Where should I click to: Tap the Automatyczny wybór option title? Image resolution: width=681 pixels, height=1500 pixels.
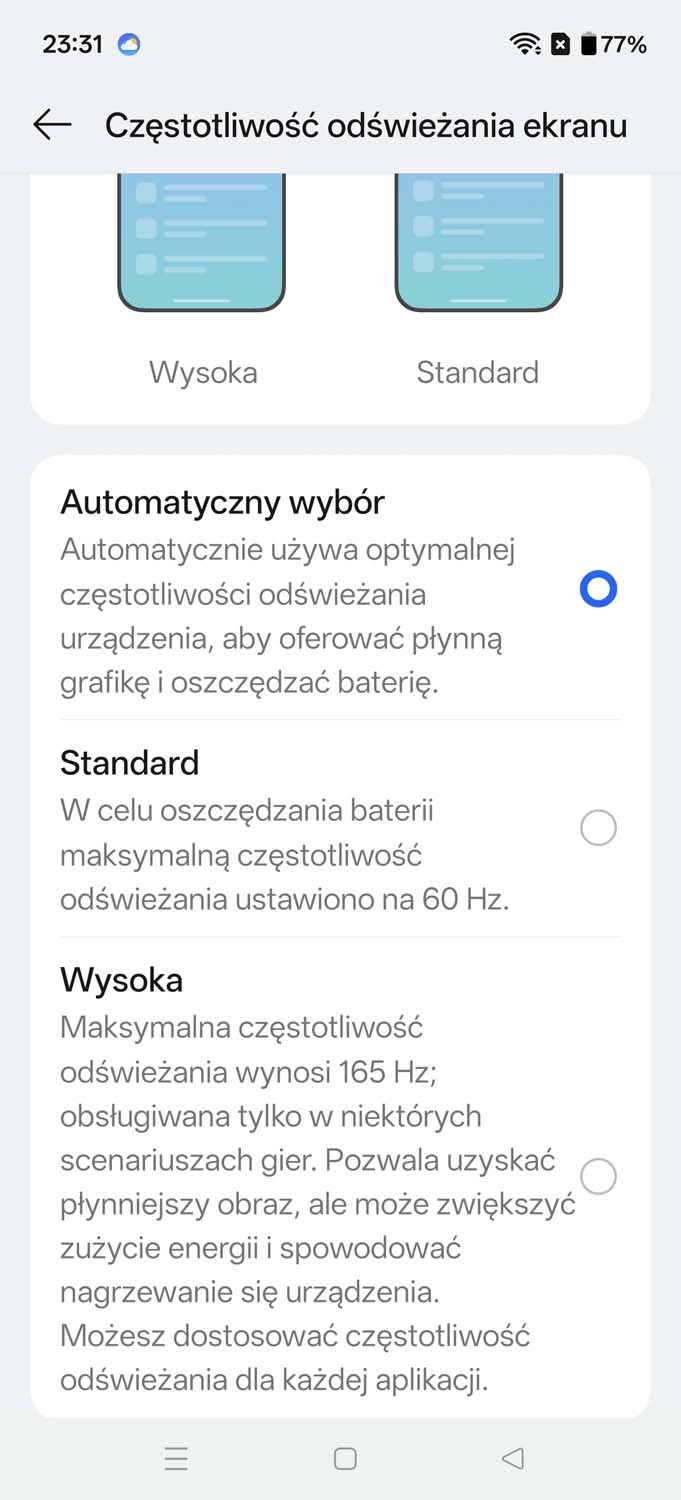[222, 502]
